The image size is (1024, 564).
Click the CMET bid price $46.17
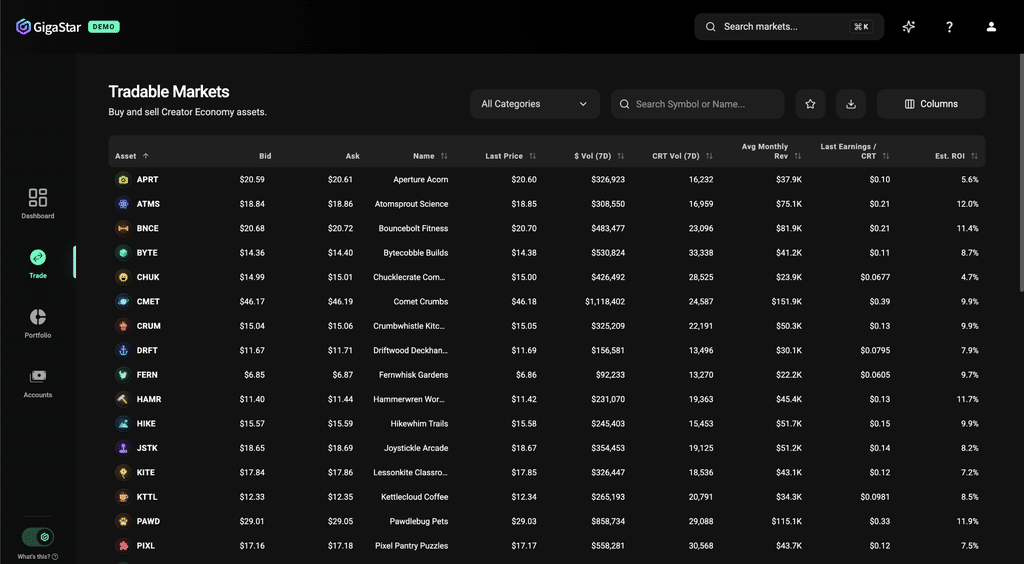252,302
